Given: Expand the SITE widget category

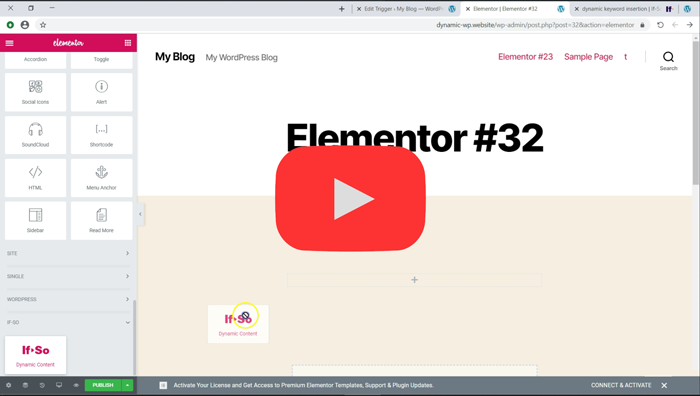Looking at the screenshot, I should point(68,253).
